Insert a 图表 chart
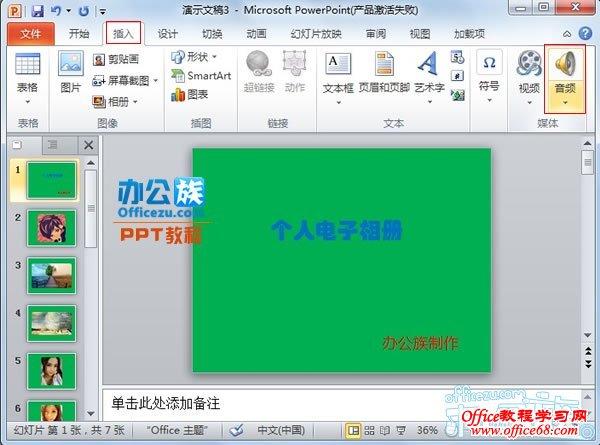This screenshot has height=445, width=600. pyautogui.click(x=190, y=95)
